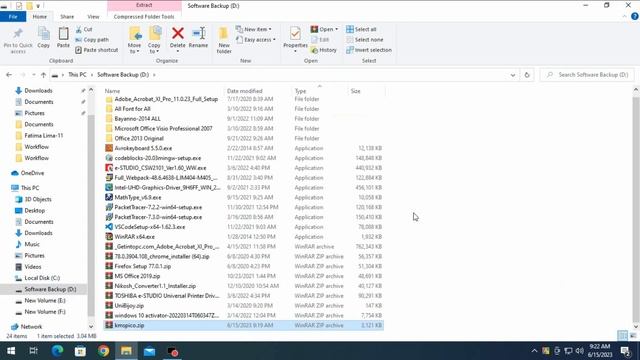
Task: Click Invert selection
Action: (369, 50)
